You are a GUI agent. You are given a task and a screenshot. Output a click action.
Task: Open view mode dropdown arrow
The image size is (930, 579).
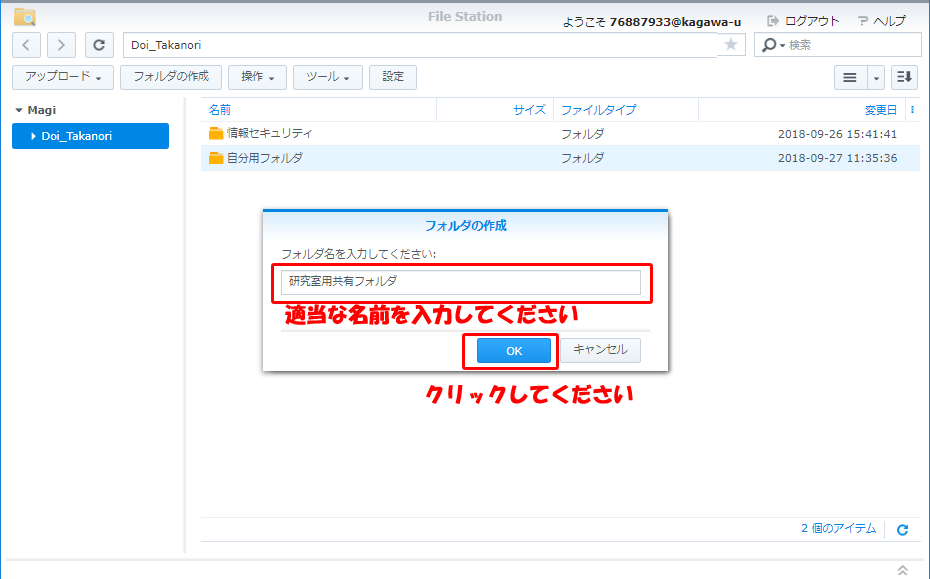click(x=876, y=77)
